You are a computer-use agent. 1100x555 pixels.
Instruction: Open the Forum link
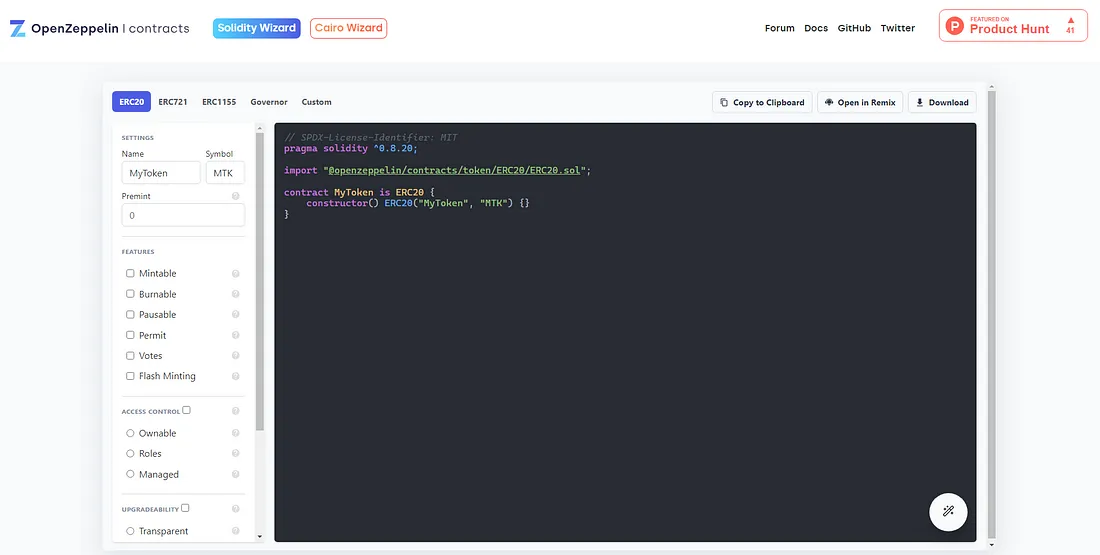click(779, 29)
